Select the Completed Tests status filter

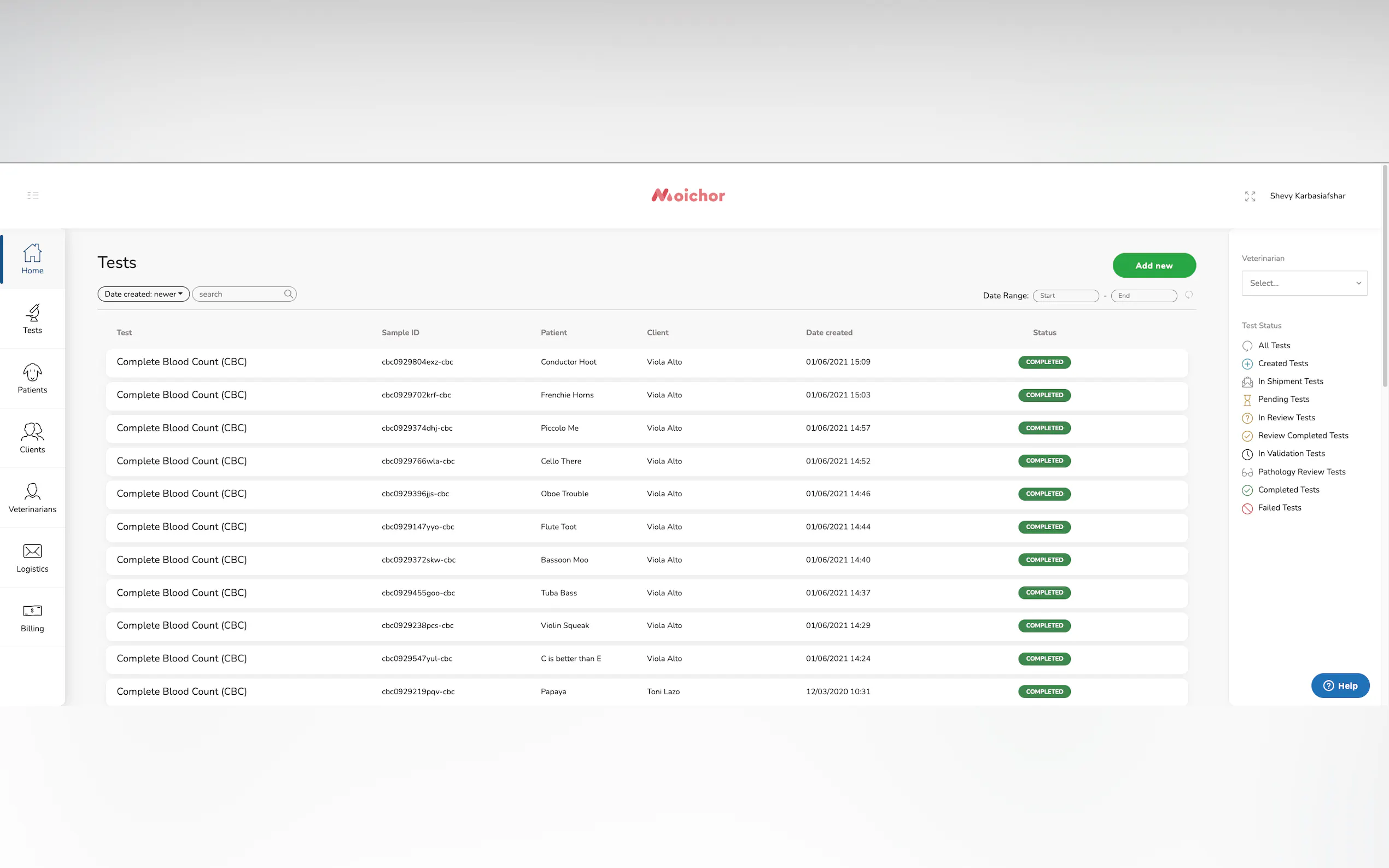click(1288, 490)
